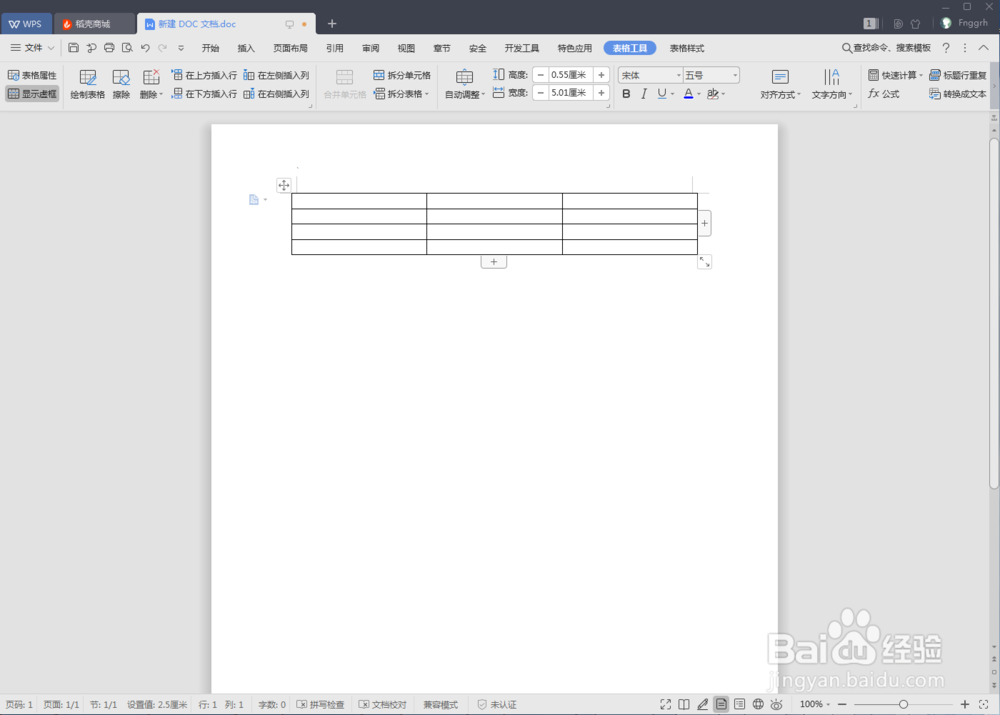Viewport: 1000px width, 715px height.
Task: Click 转换成文本 convert to text
Action: tap(958, 94)
